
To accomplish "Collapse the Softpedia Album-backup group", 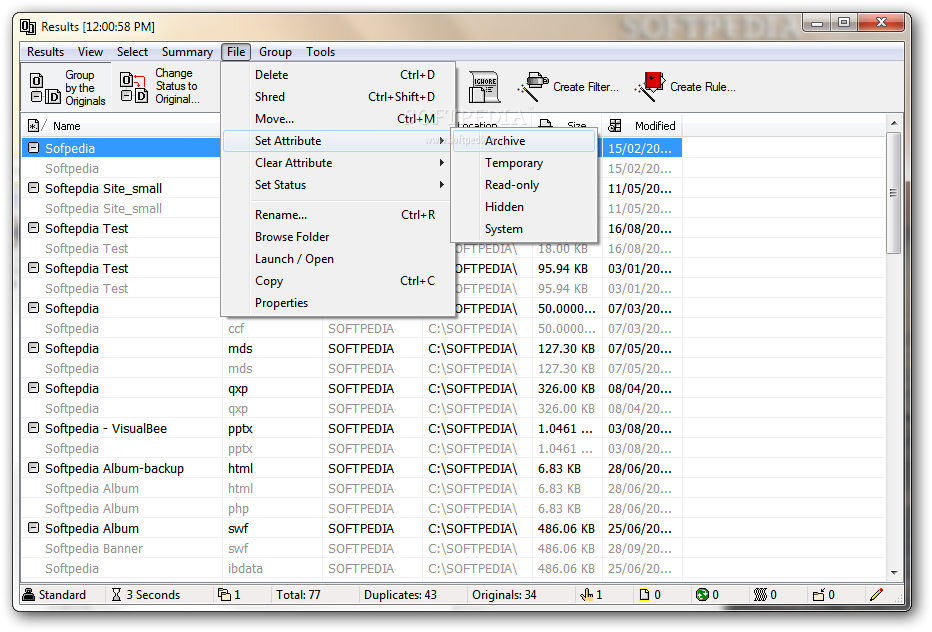I will click(34, 468).
